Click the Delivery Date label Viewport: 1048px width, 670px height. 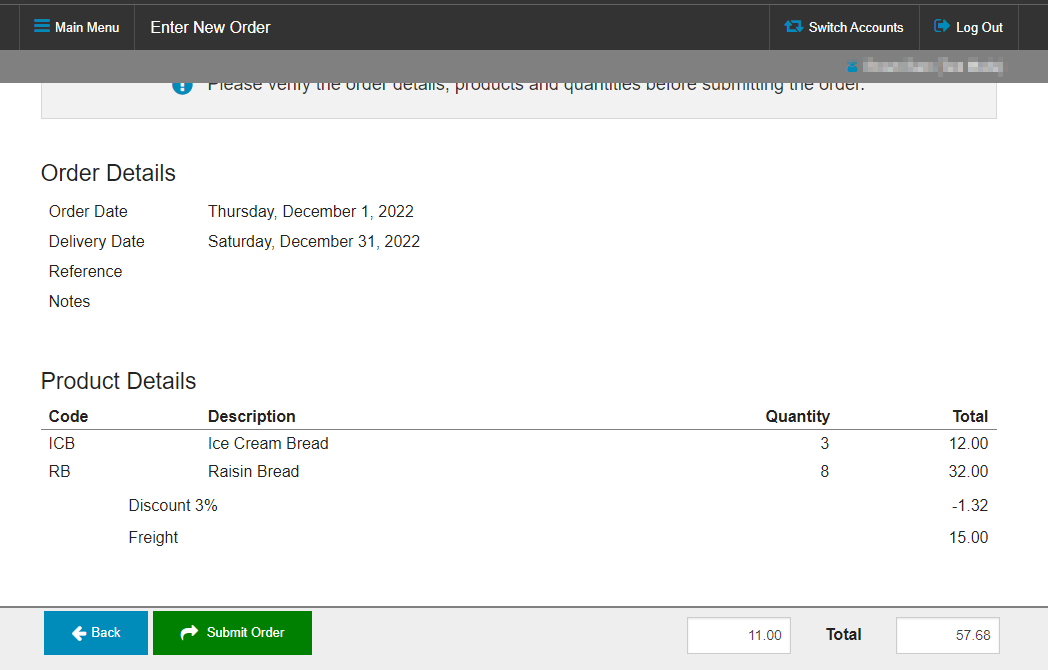point(97,241)
